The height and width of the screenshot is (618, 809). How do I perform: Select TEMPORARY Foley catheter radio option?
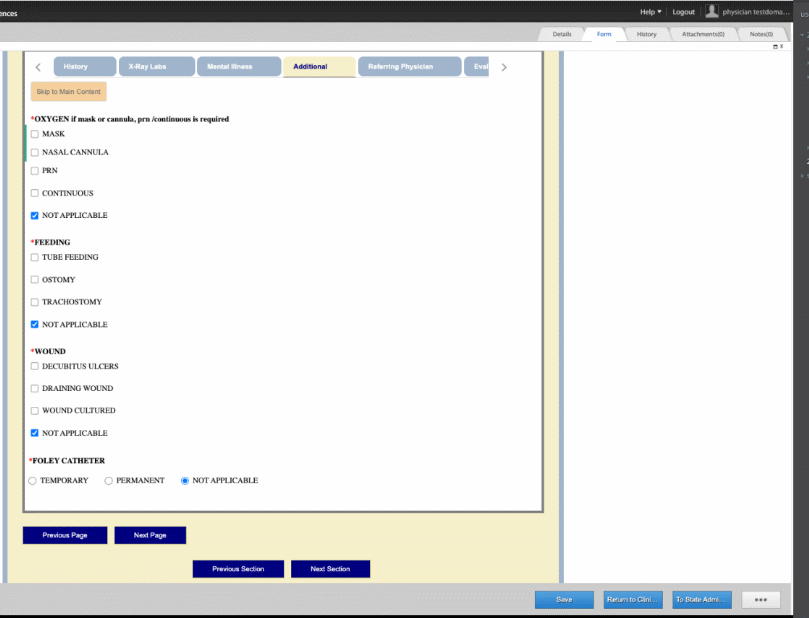coord(33,481)
